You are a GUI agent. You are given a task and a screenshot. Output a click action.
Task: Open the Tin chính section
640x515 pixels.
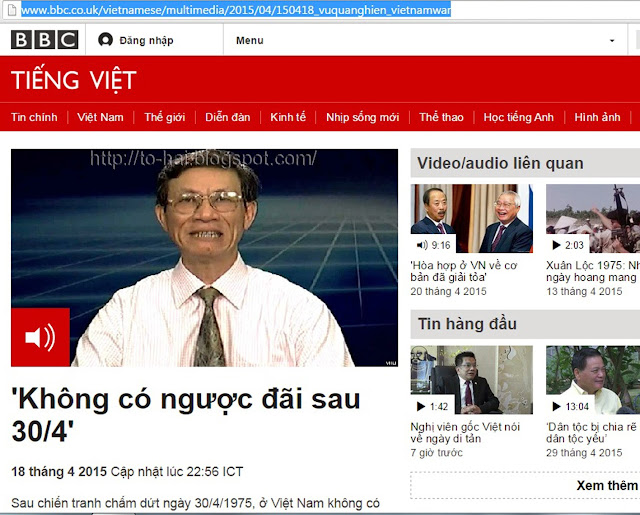coord(34,117)
